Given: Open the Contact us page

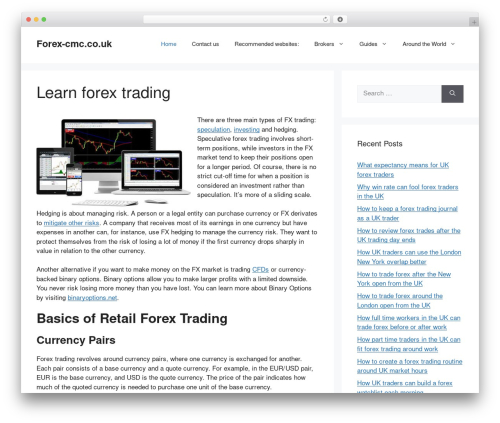Looking at the screenshot, I should [x=205, y=44].
